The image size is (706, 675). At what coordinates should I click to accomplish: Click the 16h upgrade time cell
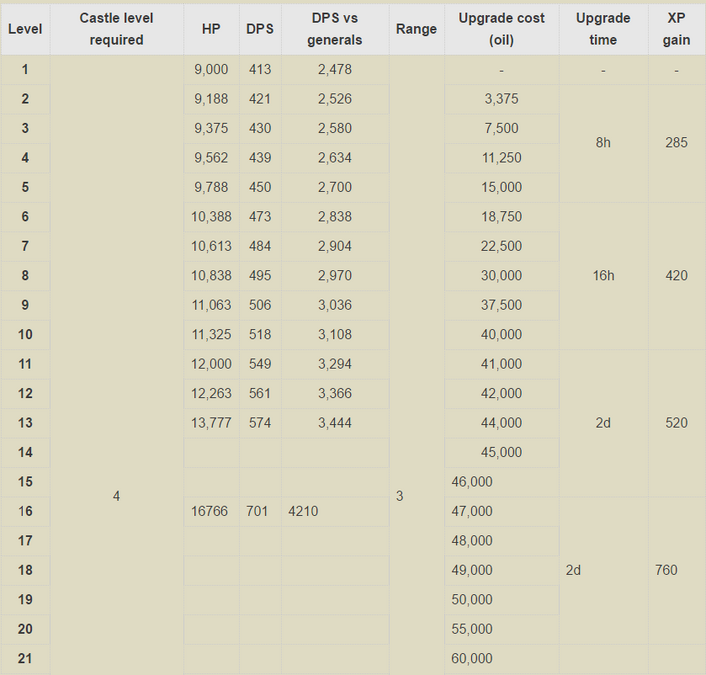click(x=603, y=276)
